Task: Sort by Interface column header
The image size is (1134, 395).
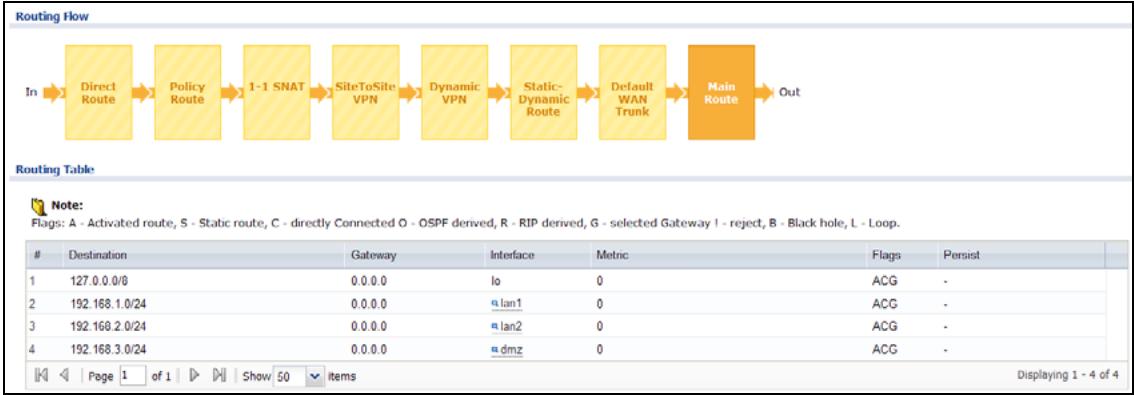Action: tap(537, 255)
